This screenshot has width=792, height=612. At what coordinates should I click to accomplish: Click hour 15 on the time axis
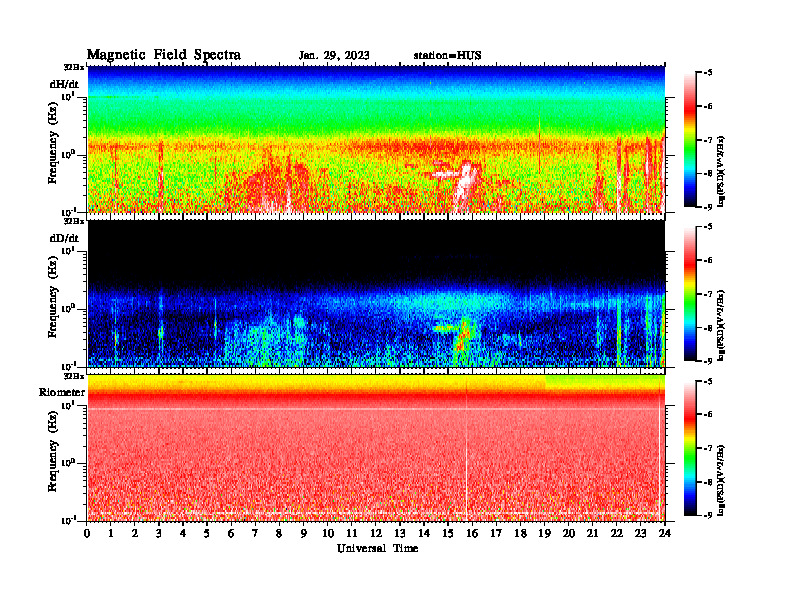tap(448, 534)
